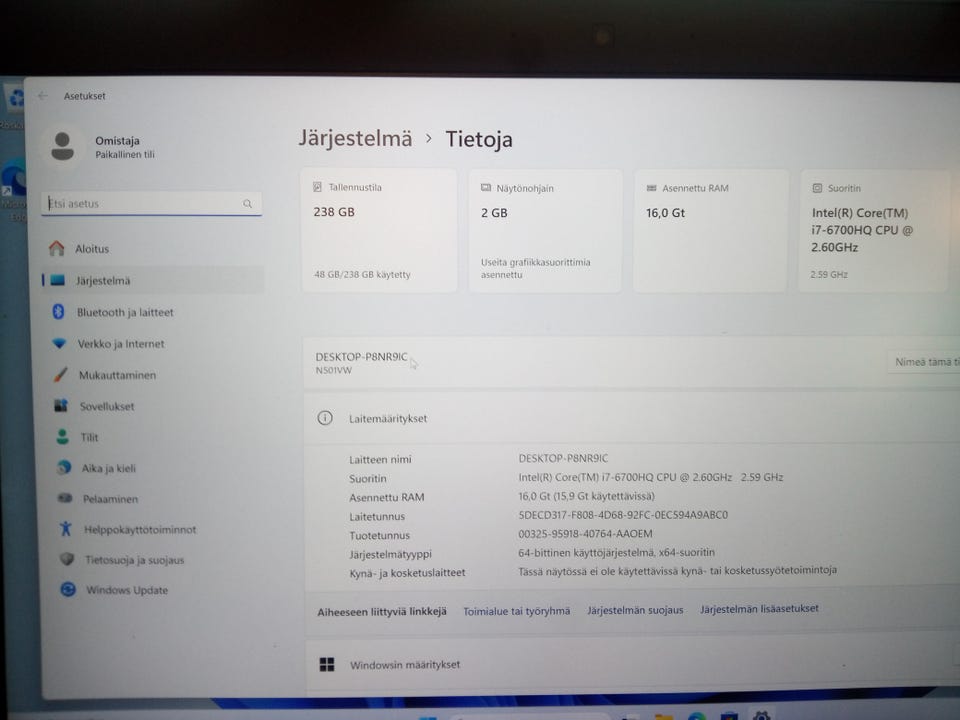Select Windows Update in sidebar
Screen dimensions: 960x720
[x=160, y=590]
